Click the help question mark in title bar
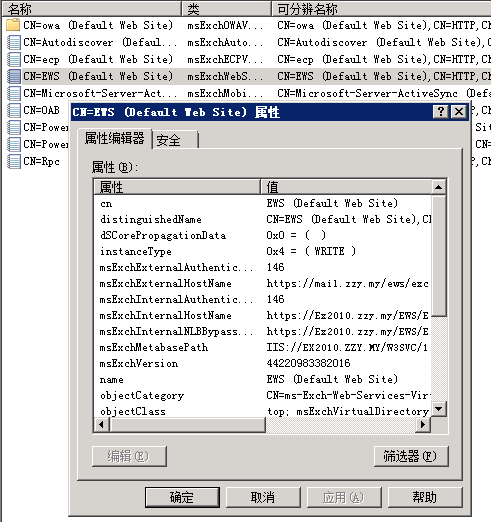The image size is (491, 522). tap(441, 112)
